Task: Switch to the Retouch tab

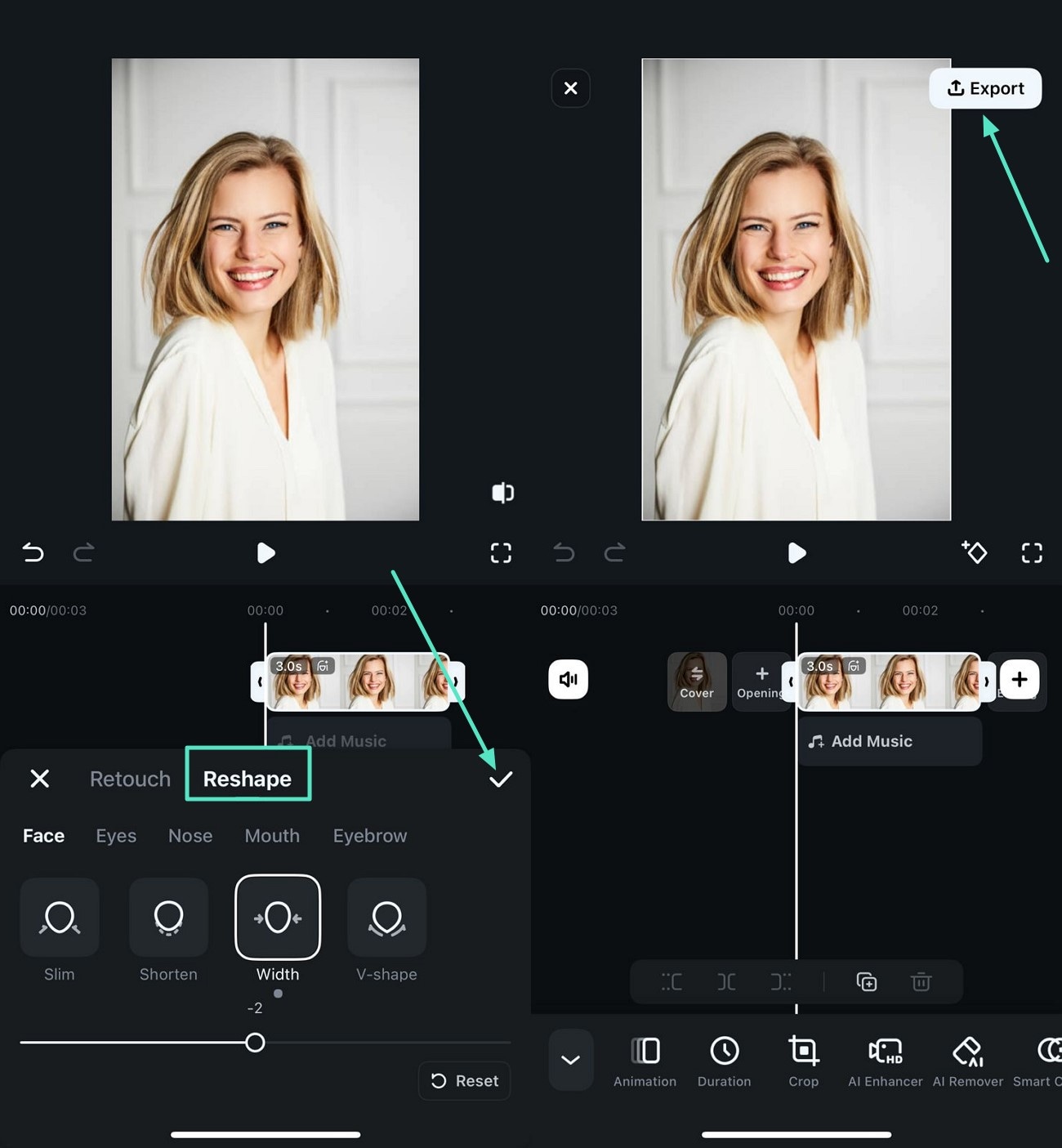Action: click(x=129, y=779)
